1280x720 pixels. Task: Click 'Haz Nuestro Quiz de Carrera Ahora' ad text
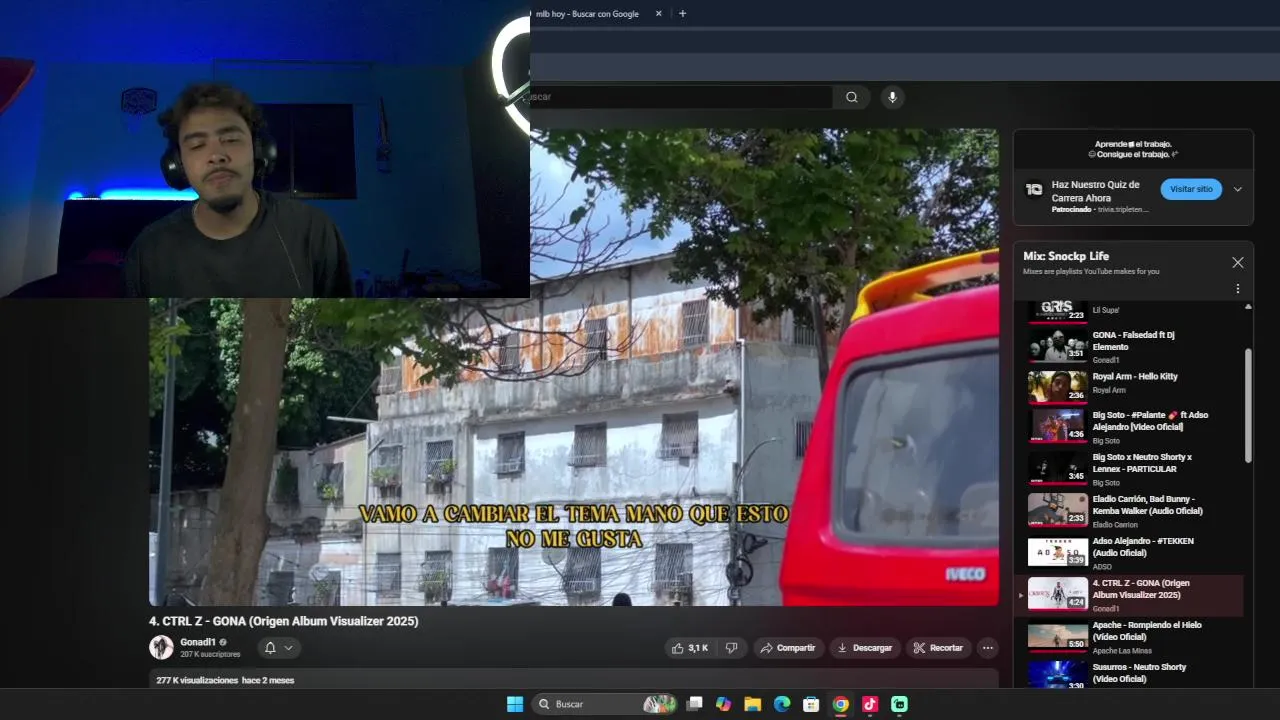(x=1095, y=191)
